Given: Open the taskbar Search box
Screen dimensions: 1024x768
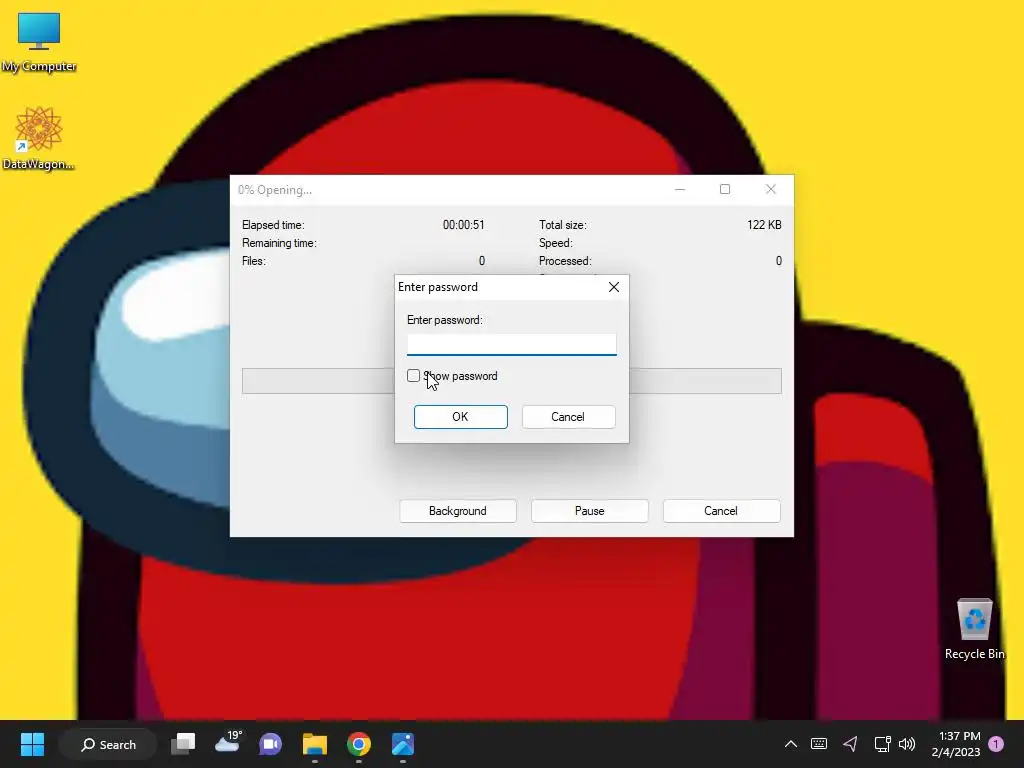Looking at the screenshot, I should tap(108, 744).
